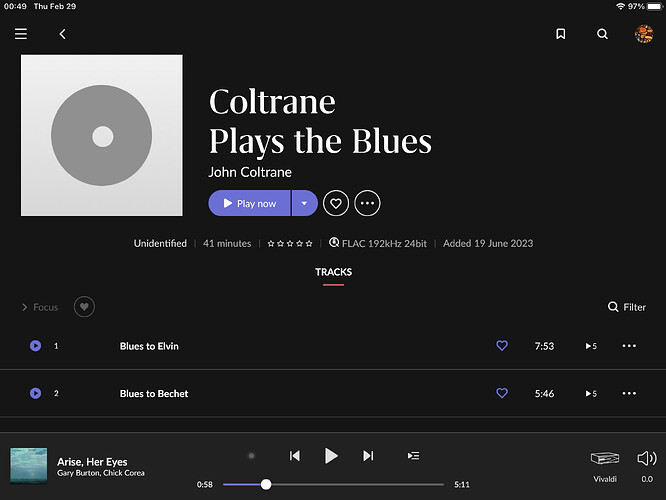Open the now playing album thumbnail
The height and width of the screenshot is (500, 666).
(28, 466)
